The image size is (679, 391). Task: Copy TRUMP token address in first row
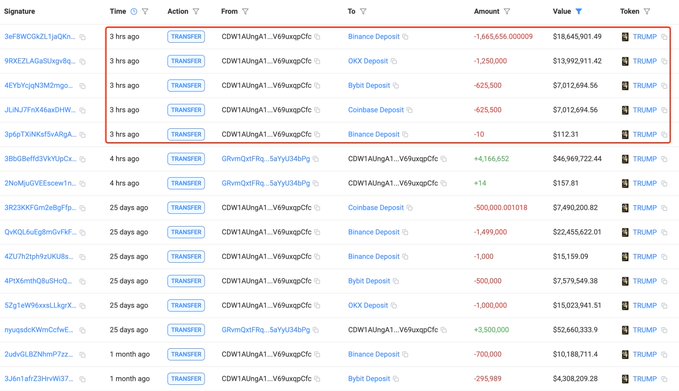pyautogui.click(x=664, y=37)
